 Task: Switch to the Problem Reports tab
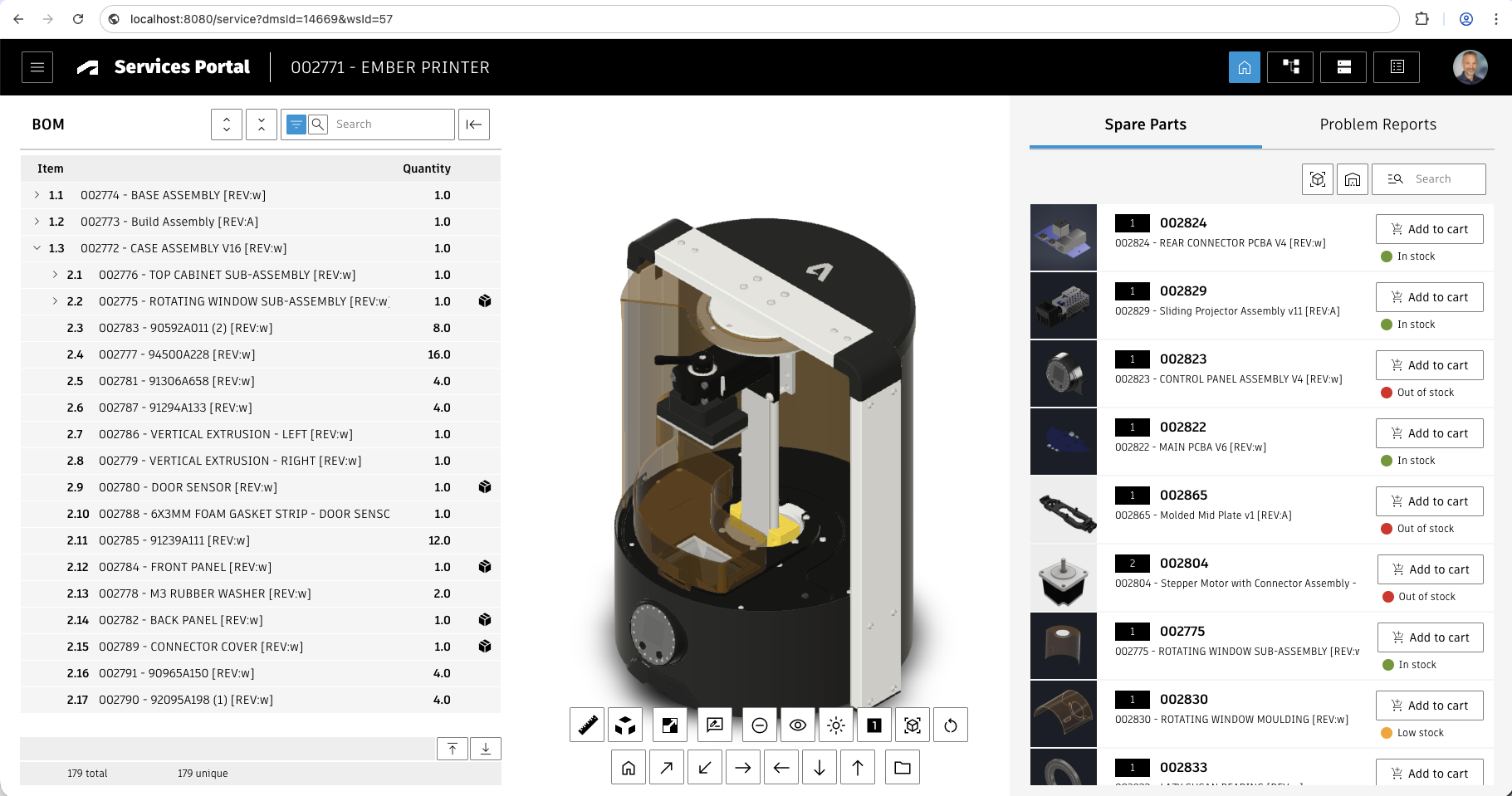(1377, 125)
